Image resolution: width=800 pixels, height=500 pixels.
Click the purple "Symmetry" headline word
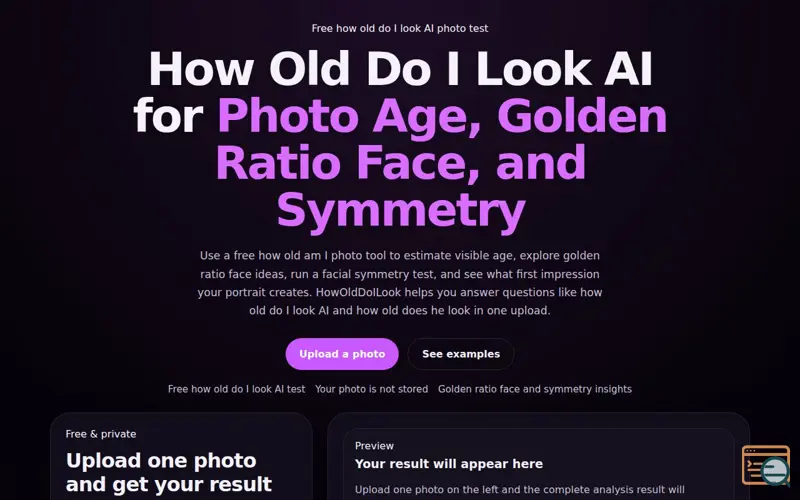pyautogui.click(x=401, y=211)
